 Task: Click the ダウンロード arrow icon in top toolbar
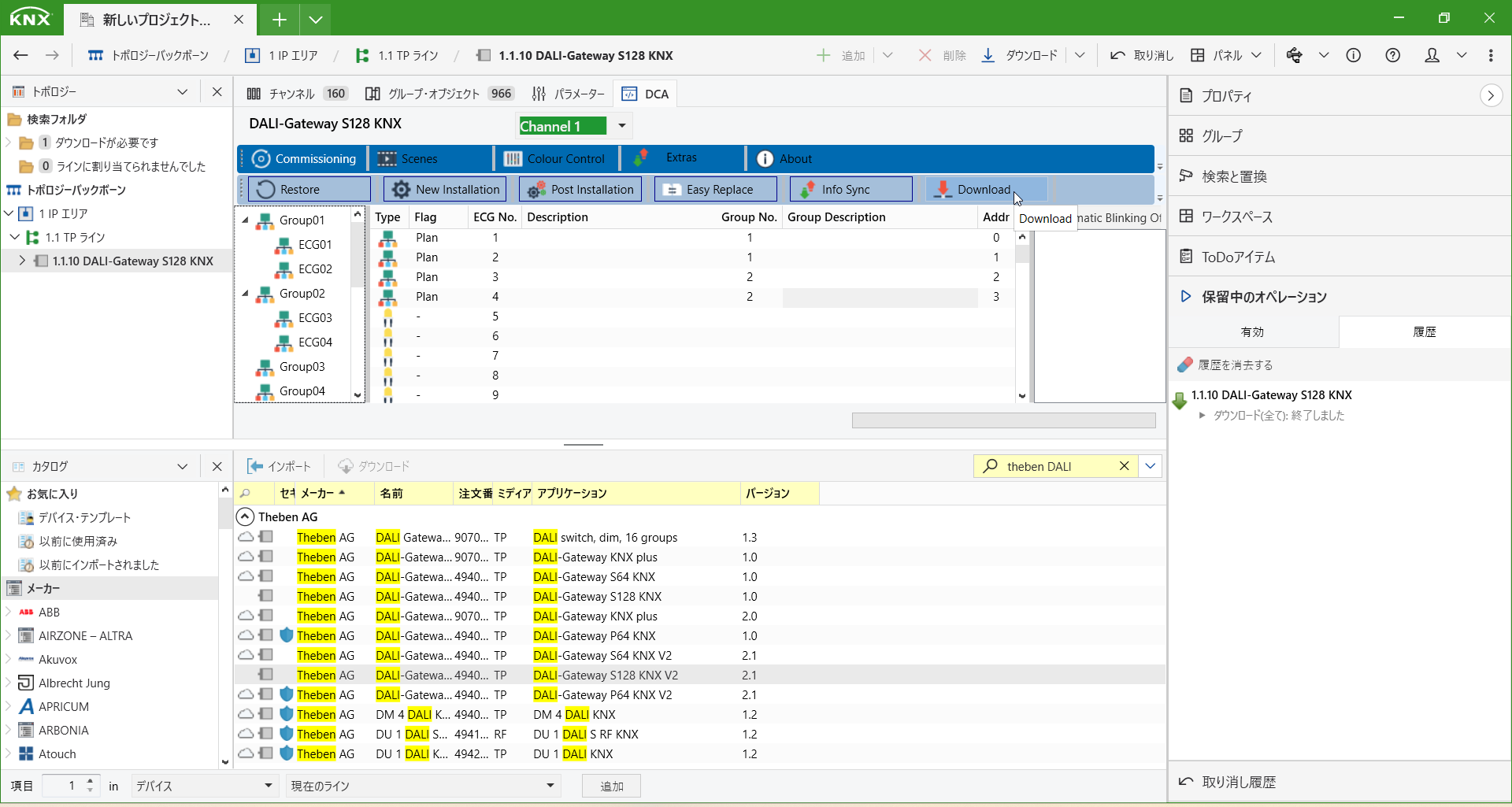coord(988,55)
